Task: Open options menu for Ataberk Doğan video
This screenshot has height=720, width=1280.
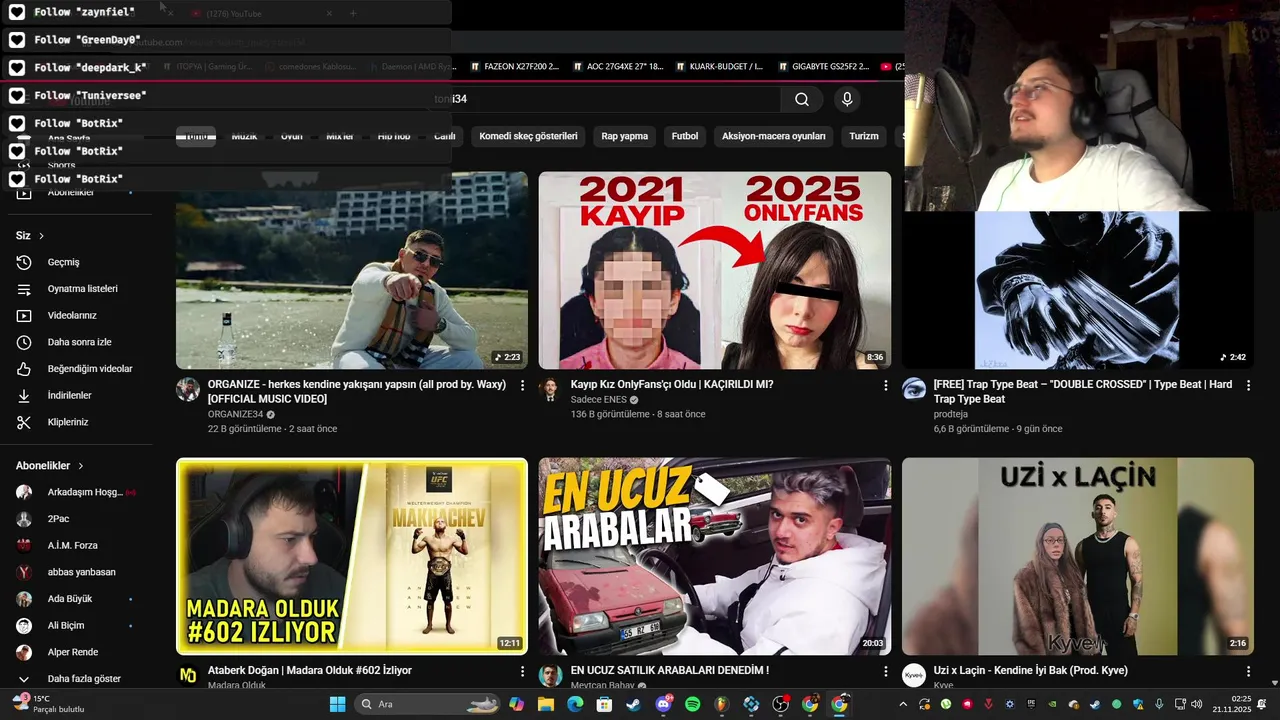Action: (x=522, y=671)
